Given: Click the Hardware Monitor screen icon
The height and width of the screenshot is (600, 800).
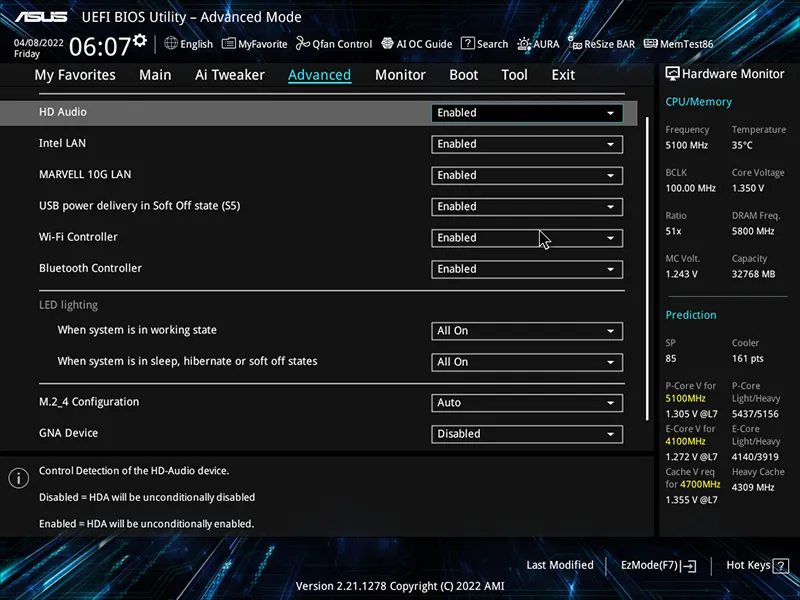Looking at the screenshot, I should click(x=672, y=74).
